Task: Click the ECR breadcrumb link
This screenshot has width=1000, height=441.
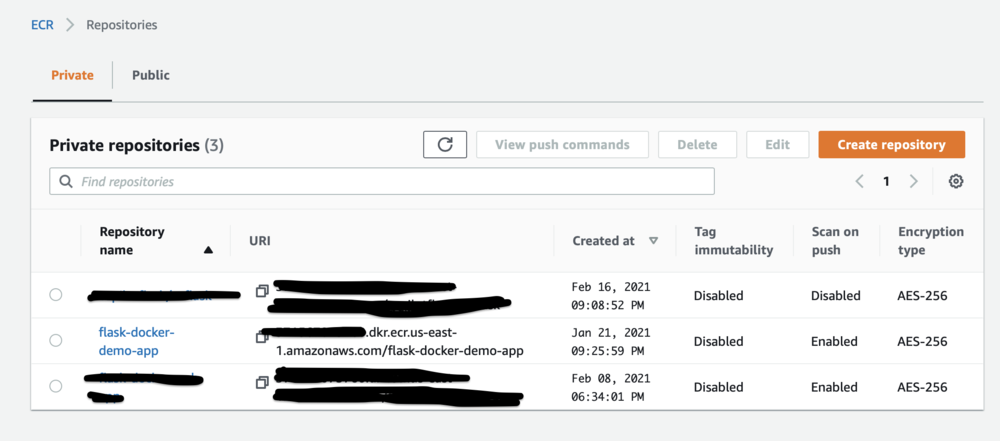Action: point(43,24)
